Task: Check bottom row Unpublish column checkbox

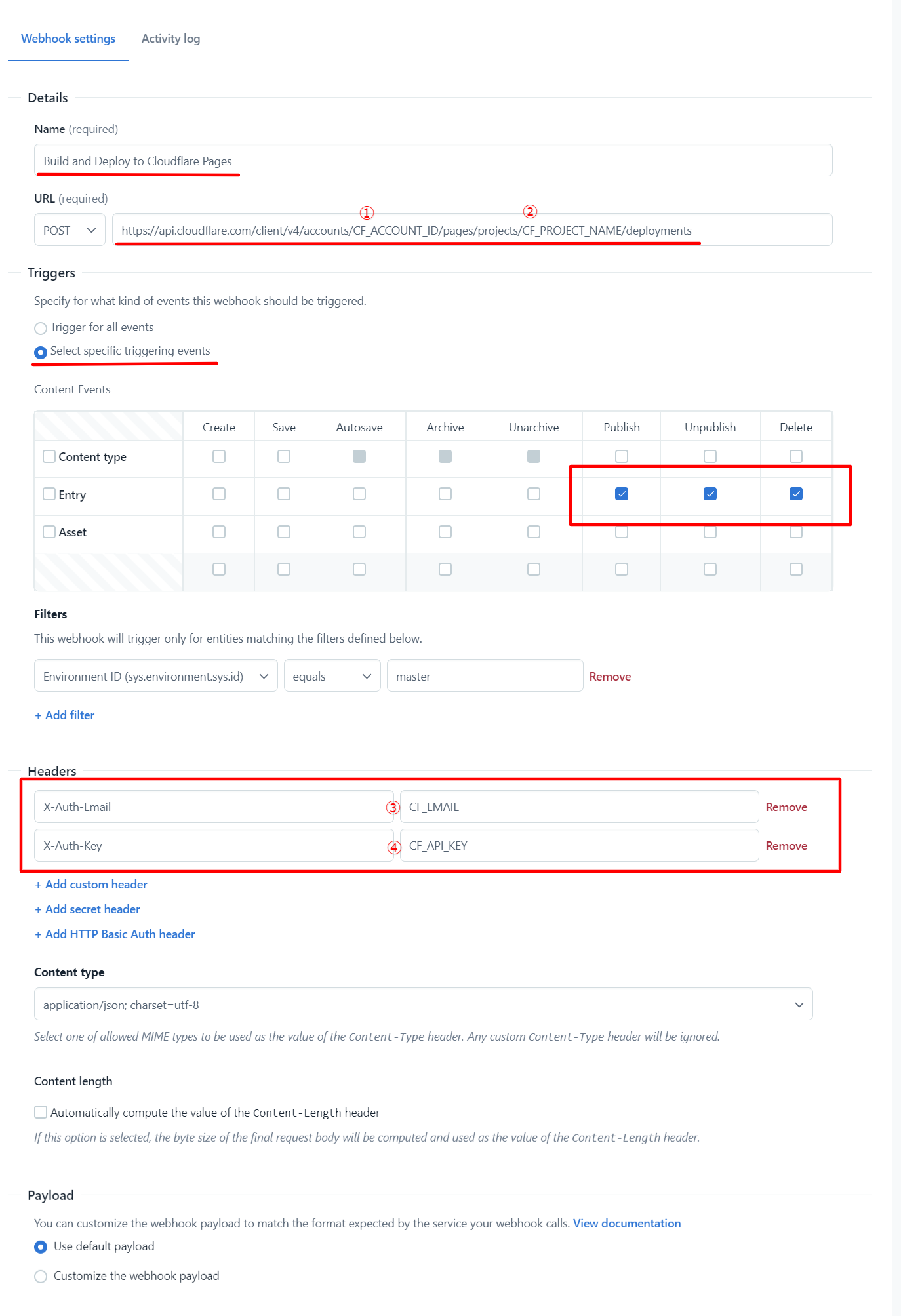Action: [x=710, y=569]
